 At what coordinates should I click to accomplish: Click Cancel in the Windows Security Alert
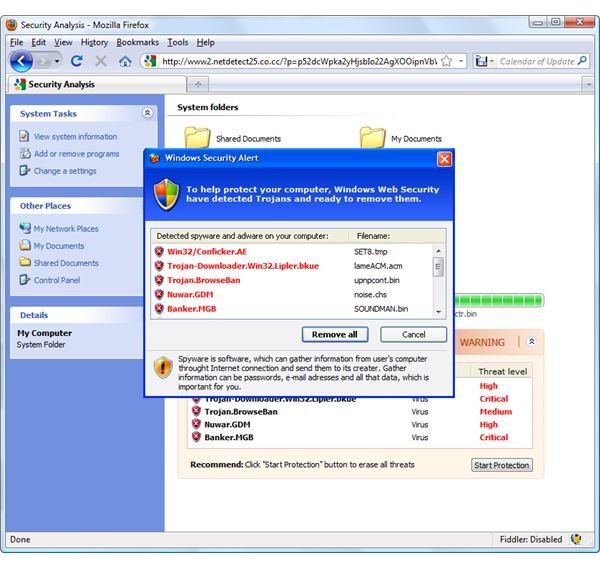pos(413,334)
